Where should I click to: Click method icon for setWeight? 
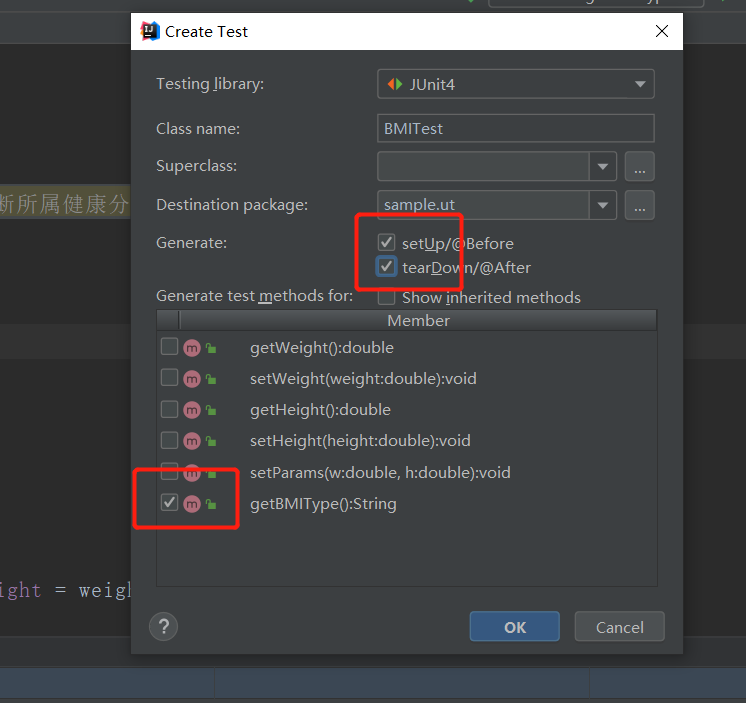192,379
